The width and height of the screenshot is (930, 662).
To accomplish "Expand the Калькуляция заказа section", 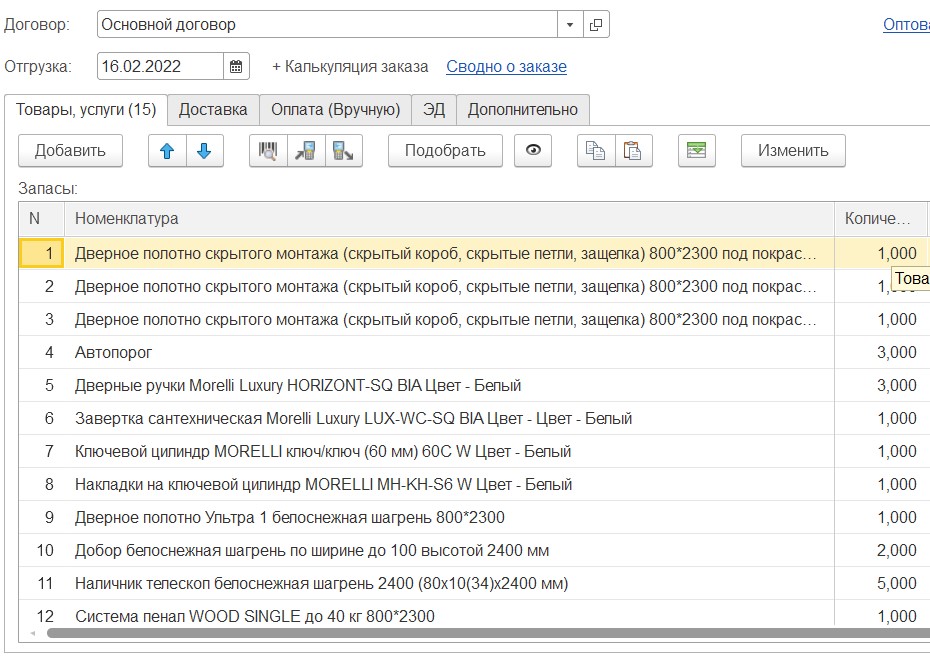I will point(350,67).
